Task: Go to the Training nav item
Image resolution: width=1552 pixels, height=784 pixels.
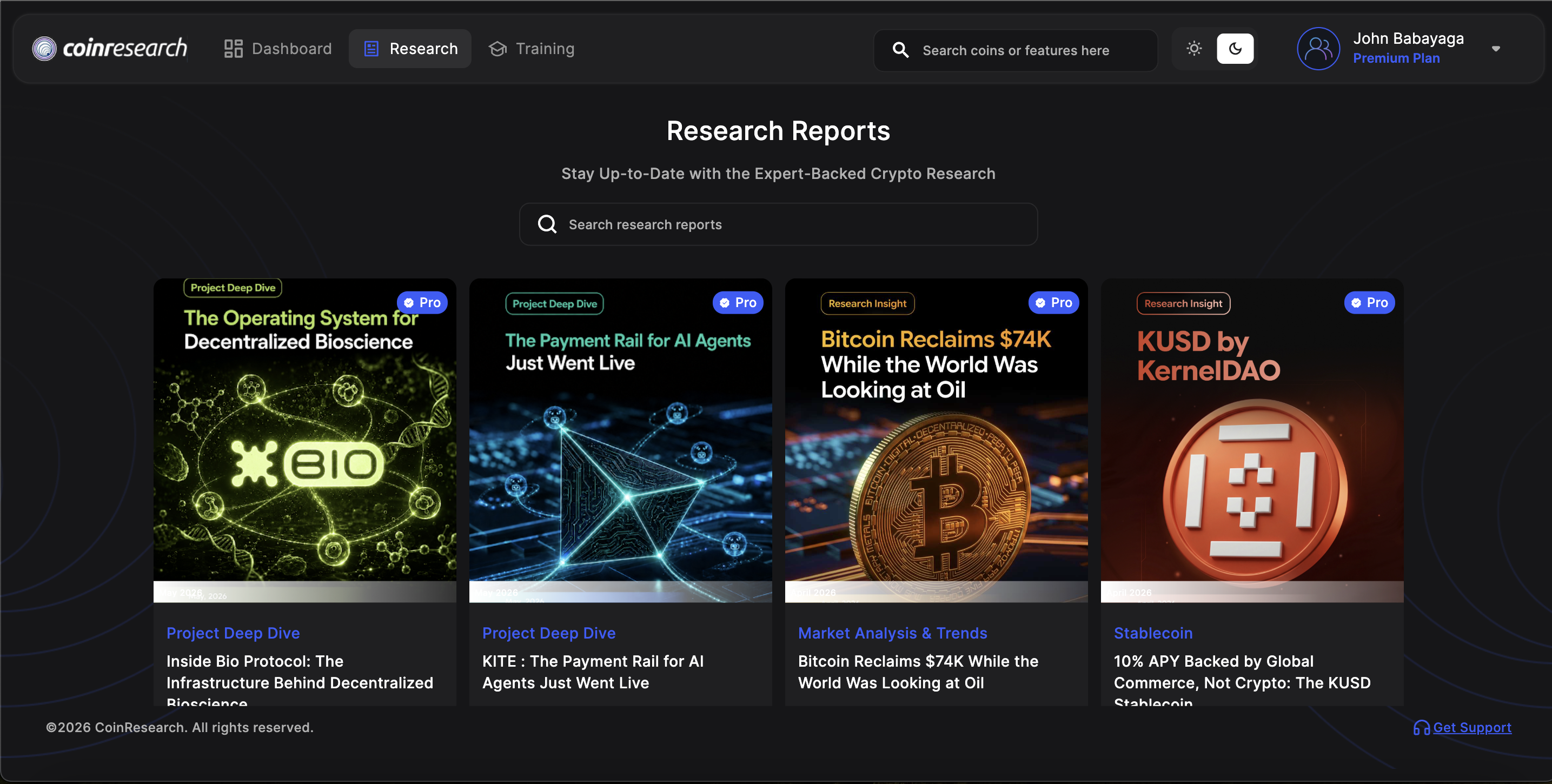Action: point(532,49)
